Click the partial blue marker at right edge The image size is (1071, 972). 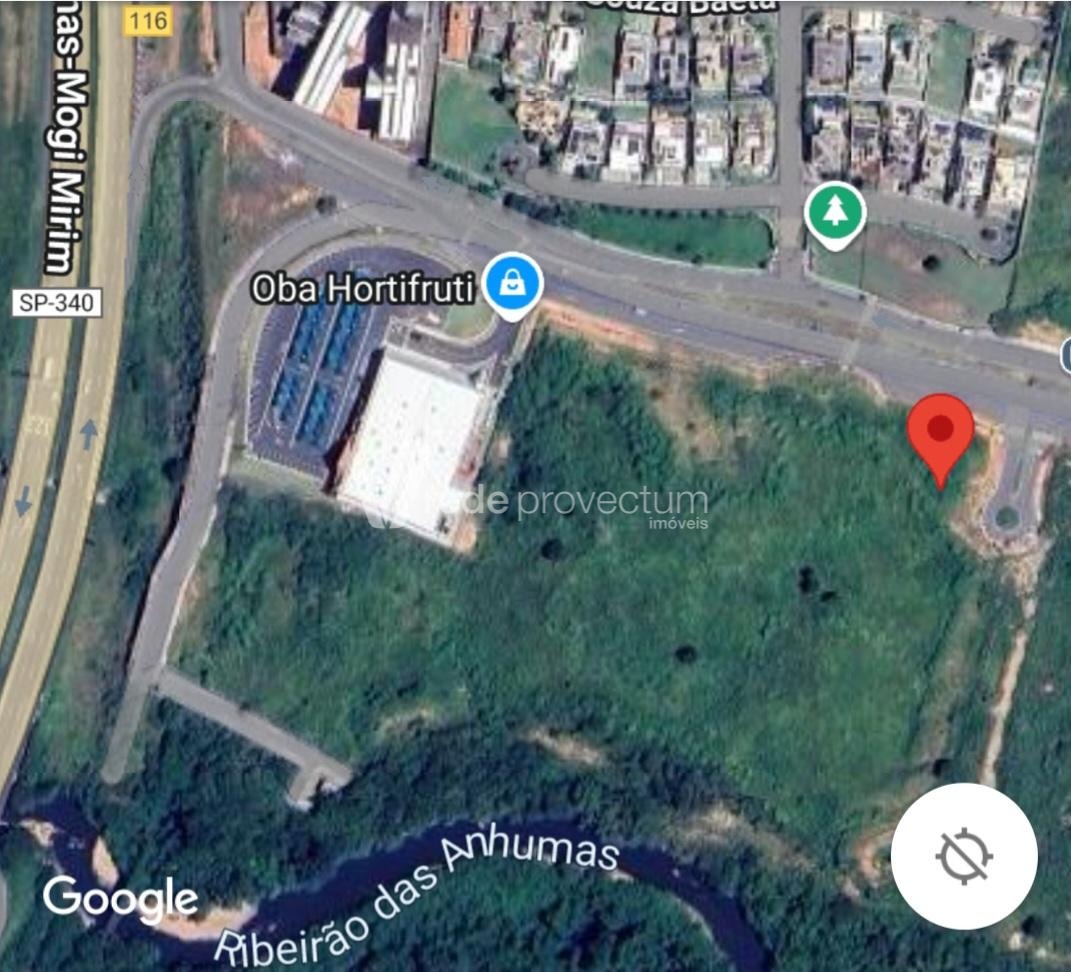point(1066,356)
